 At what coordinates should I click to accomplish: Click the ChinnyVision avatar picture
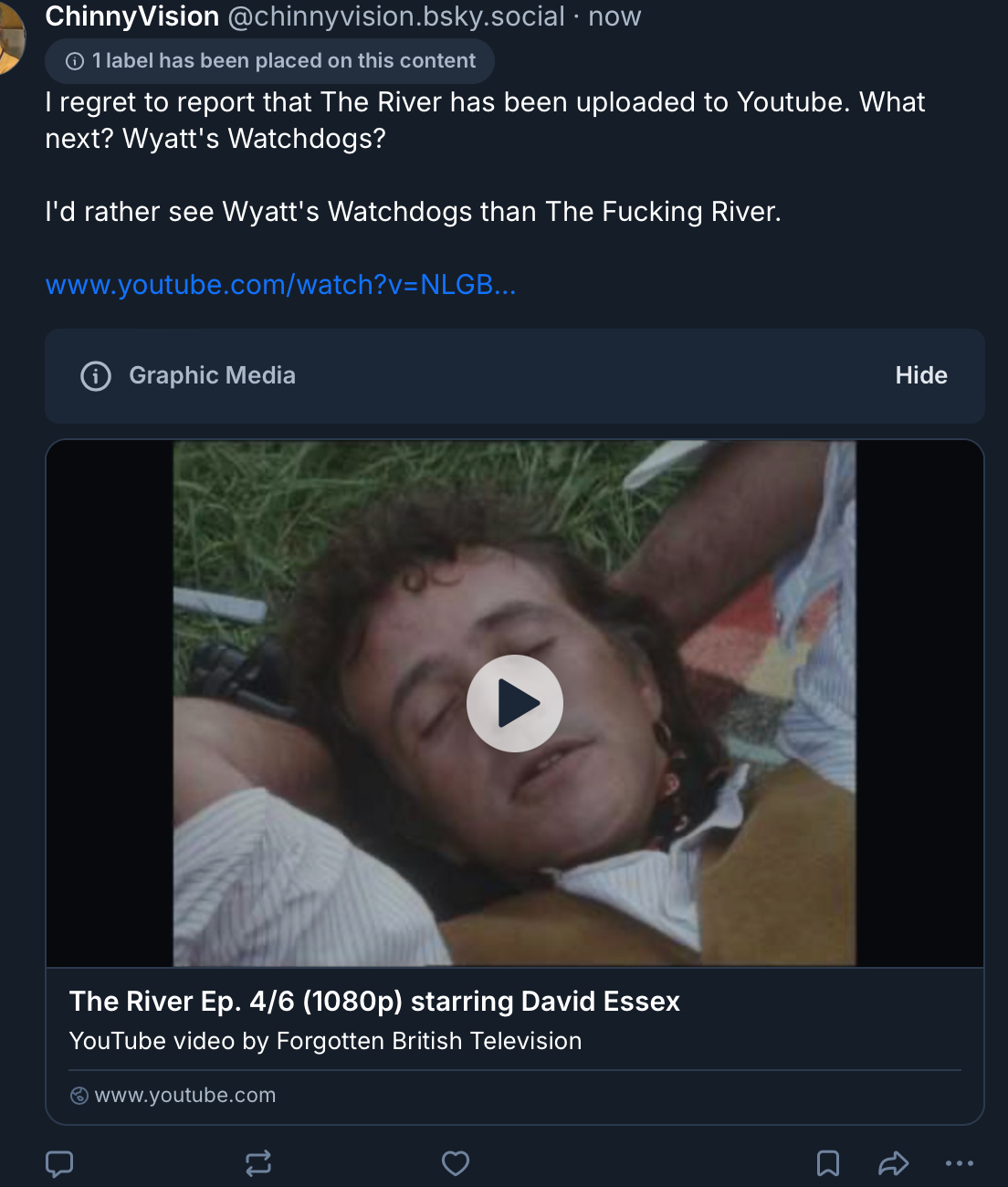9,37
